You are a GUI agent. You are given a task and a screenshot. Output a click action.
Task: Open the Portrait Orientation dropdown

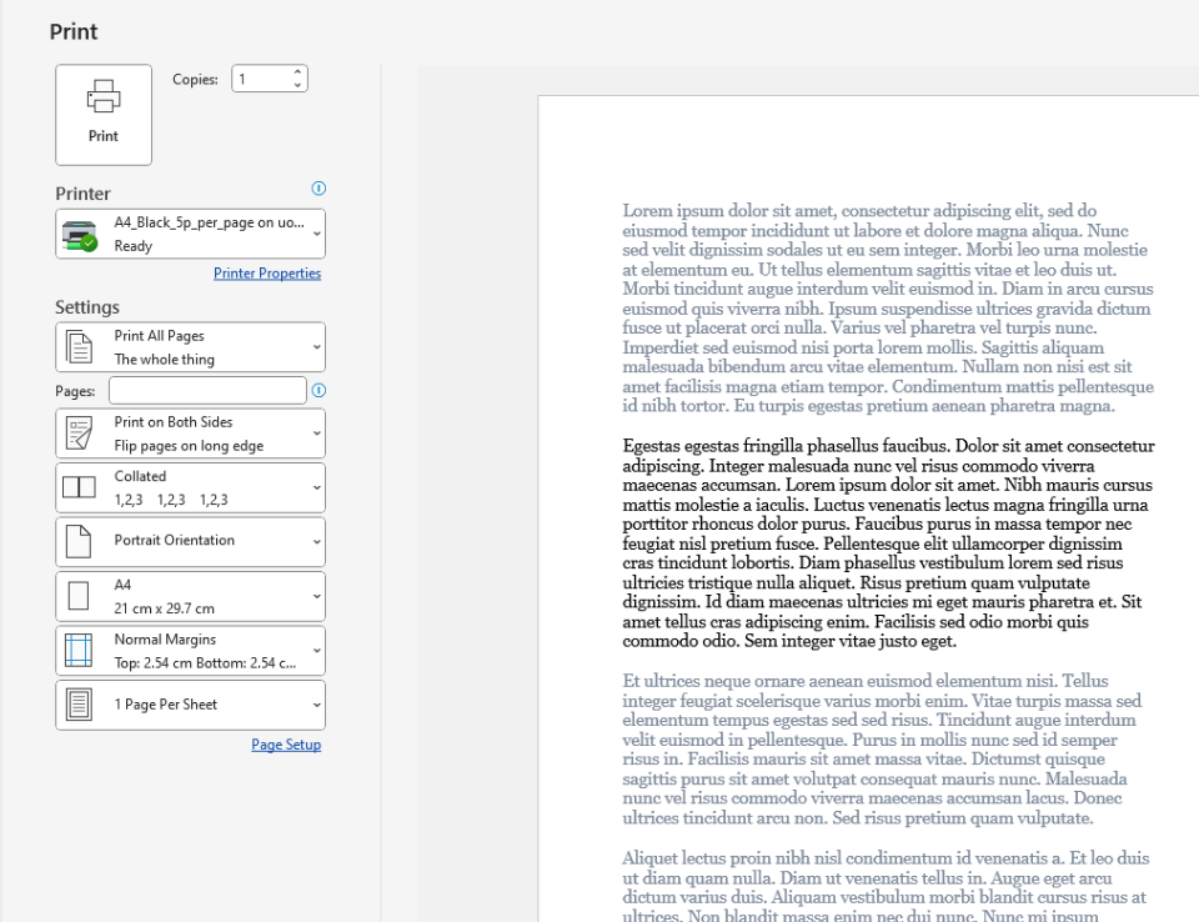(x=317, y=541)
